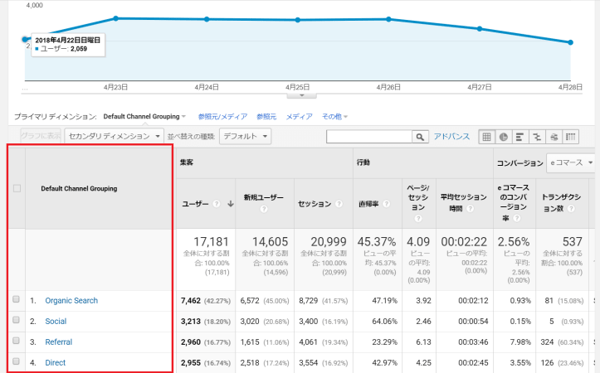Click the 7,462 Organic Search users cell

click(191, 301)
